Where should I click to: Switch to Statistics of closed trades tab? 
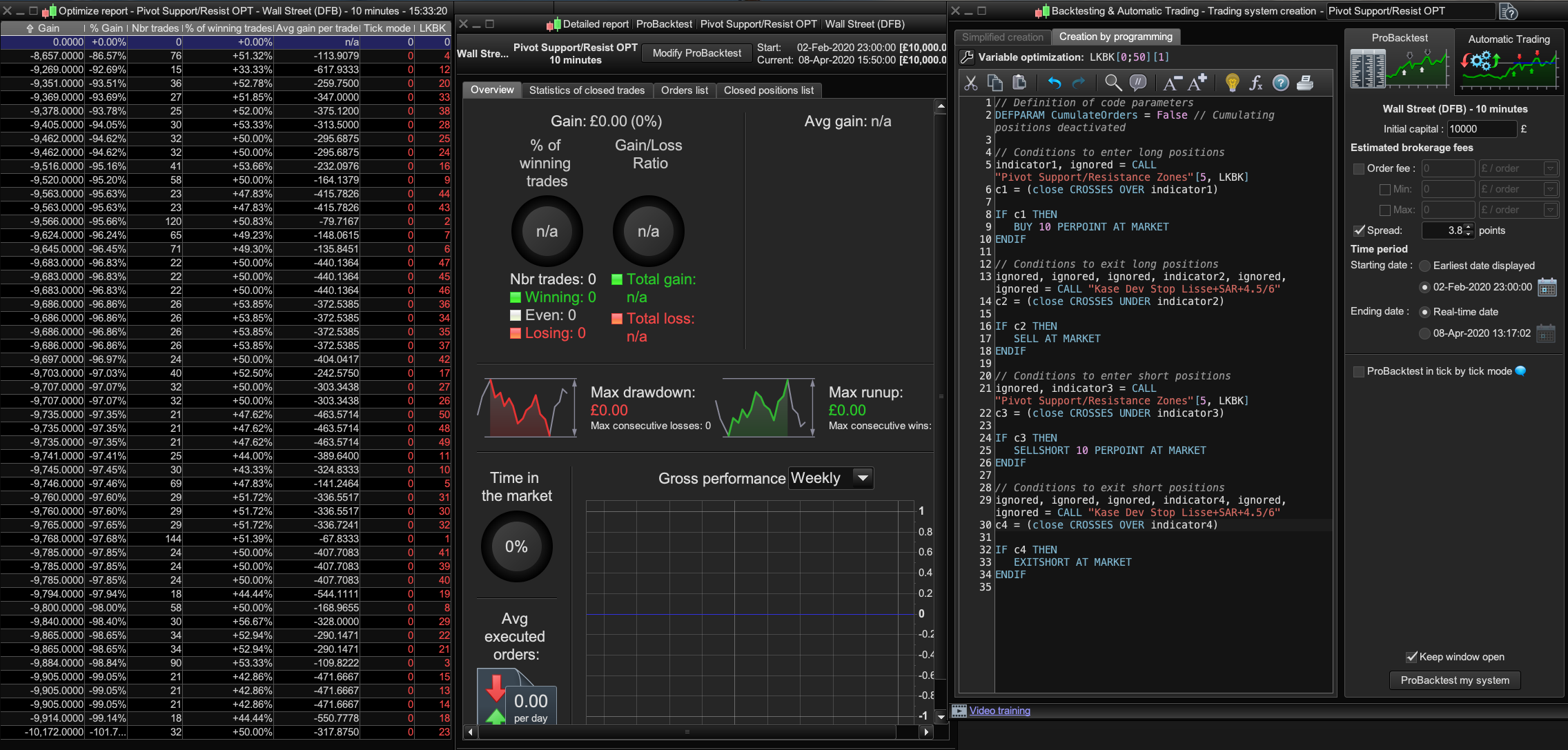[587, 90]
